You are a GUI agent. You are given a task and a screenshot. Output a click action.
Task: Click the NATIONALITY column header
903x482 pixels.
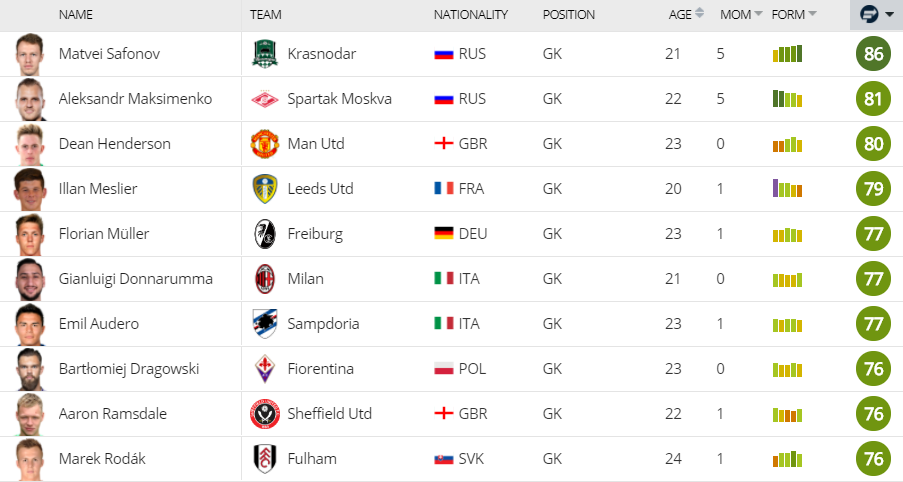point(471,15)
